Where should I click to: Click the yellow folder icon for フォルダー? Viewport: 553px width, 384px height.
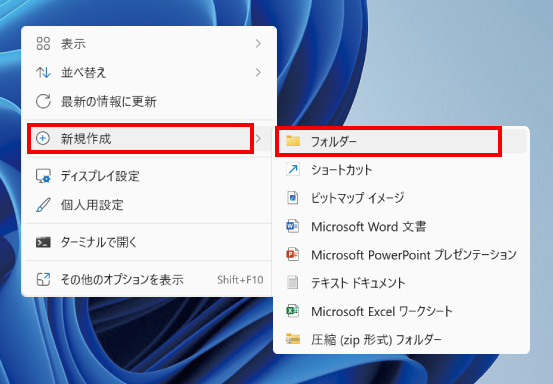pos(293,141)
